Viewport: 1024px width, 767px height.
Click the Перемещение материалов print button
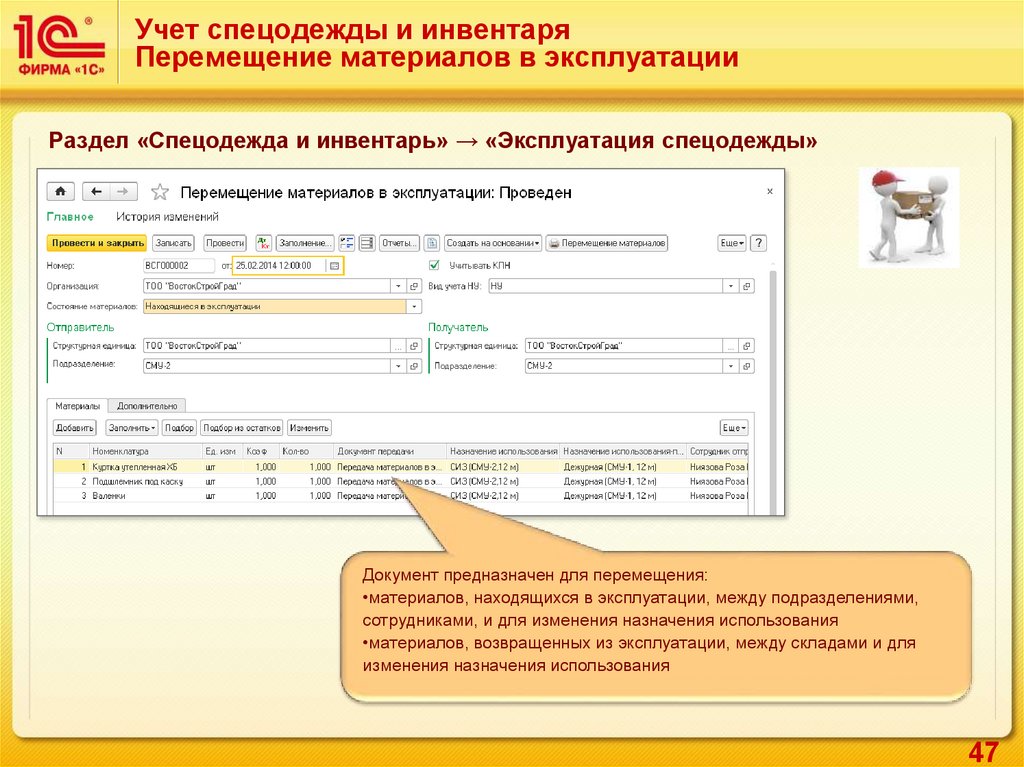coord(607,243)
